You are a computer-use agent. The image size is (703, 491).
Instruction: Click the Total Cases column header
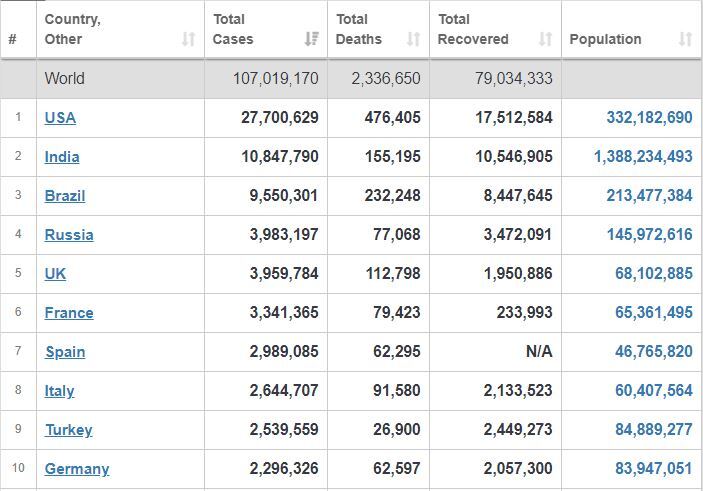(266, 29)
